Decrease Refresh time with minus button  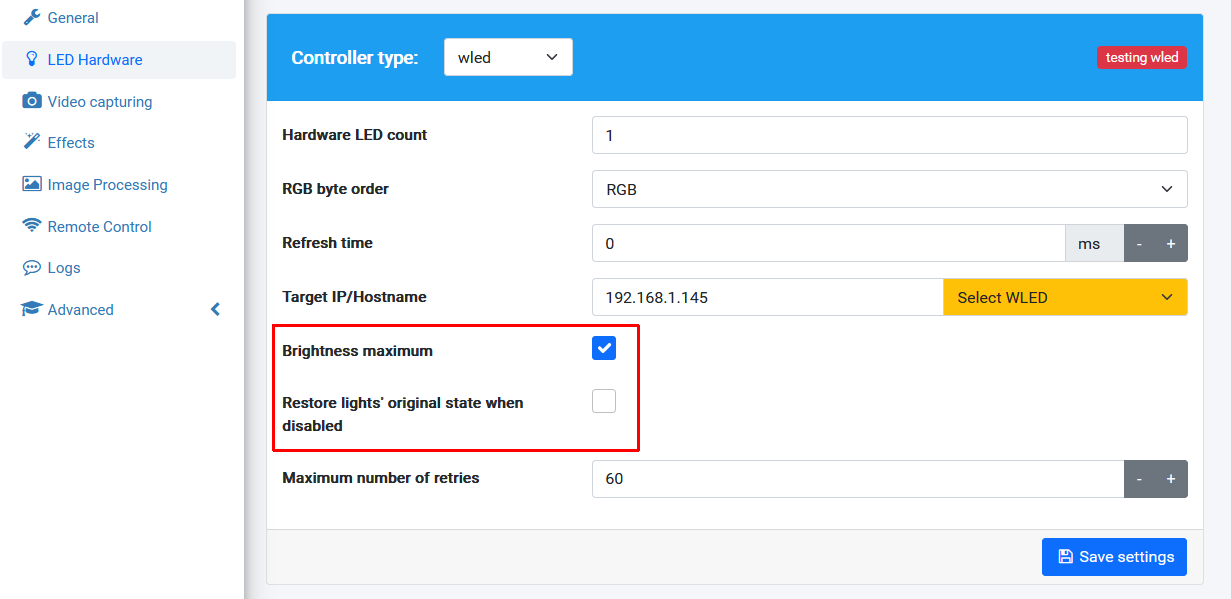1139,243
